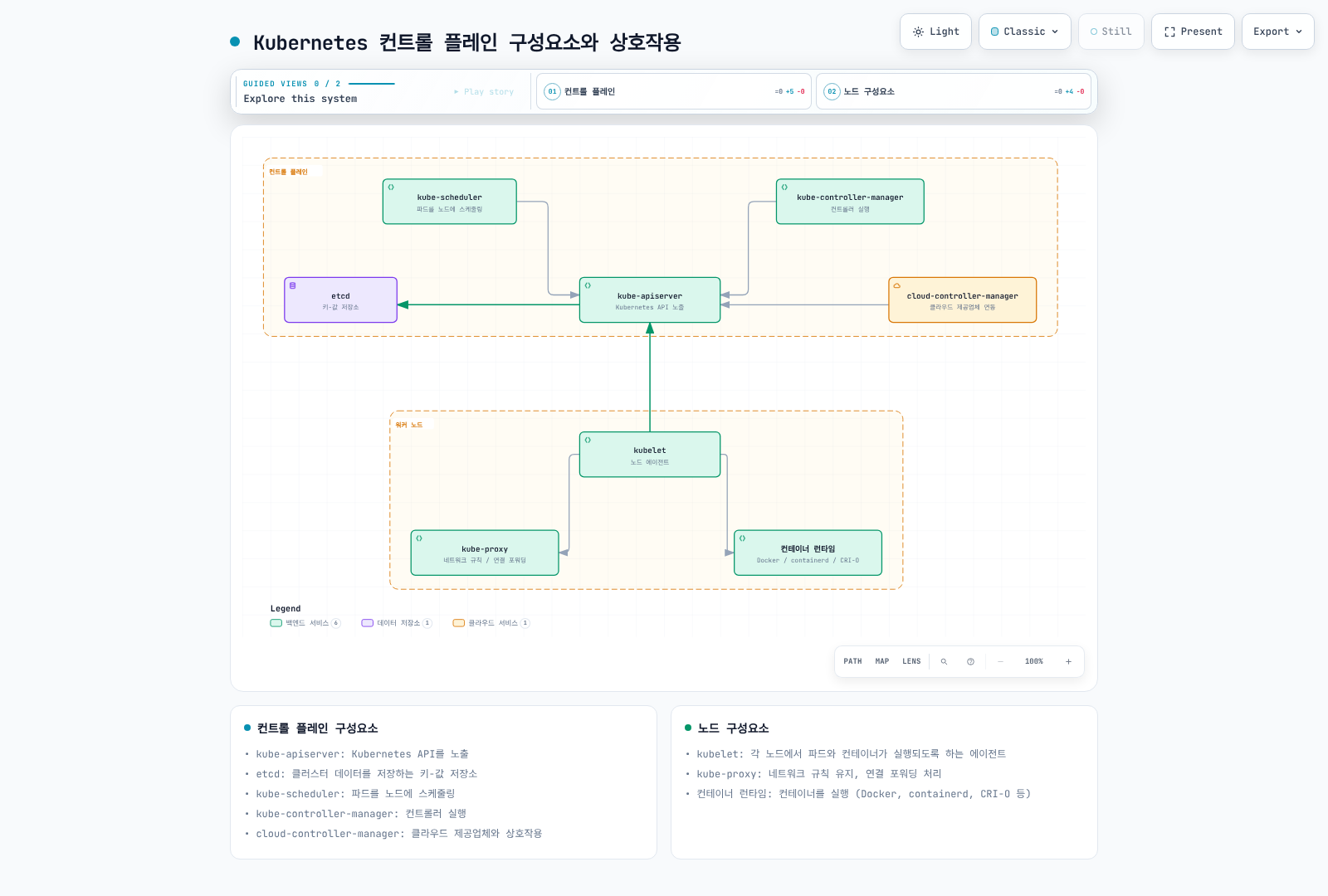Click the kube-apiserver description line
The height and width of the screenshot is (896, 1328).
point(362,754)
